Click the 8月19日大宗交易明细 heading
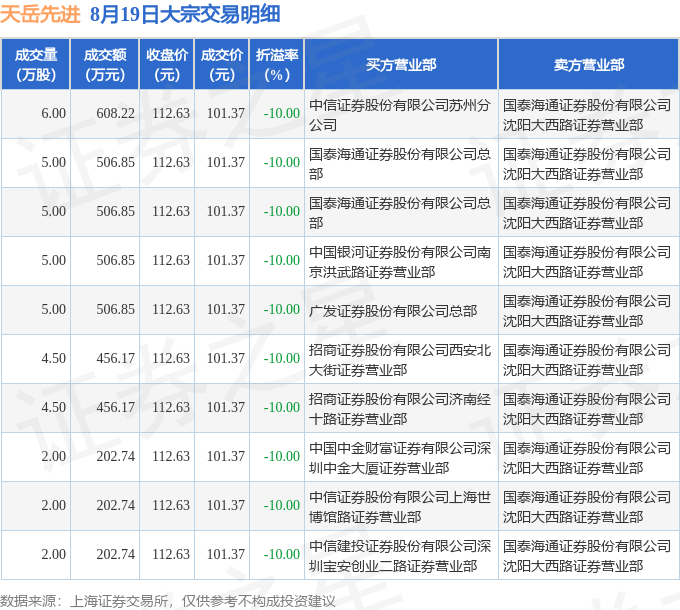The height and width of the screenshot is (610, 680). coord(185,14)
